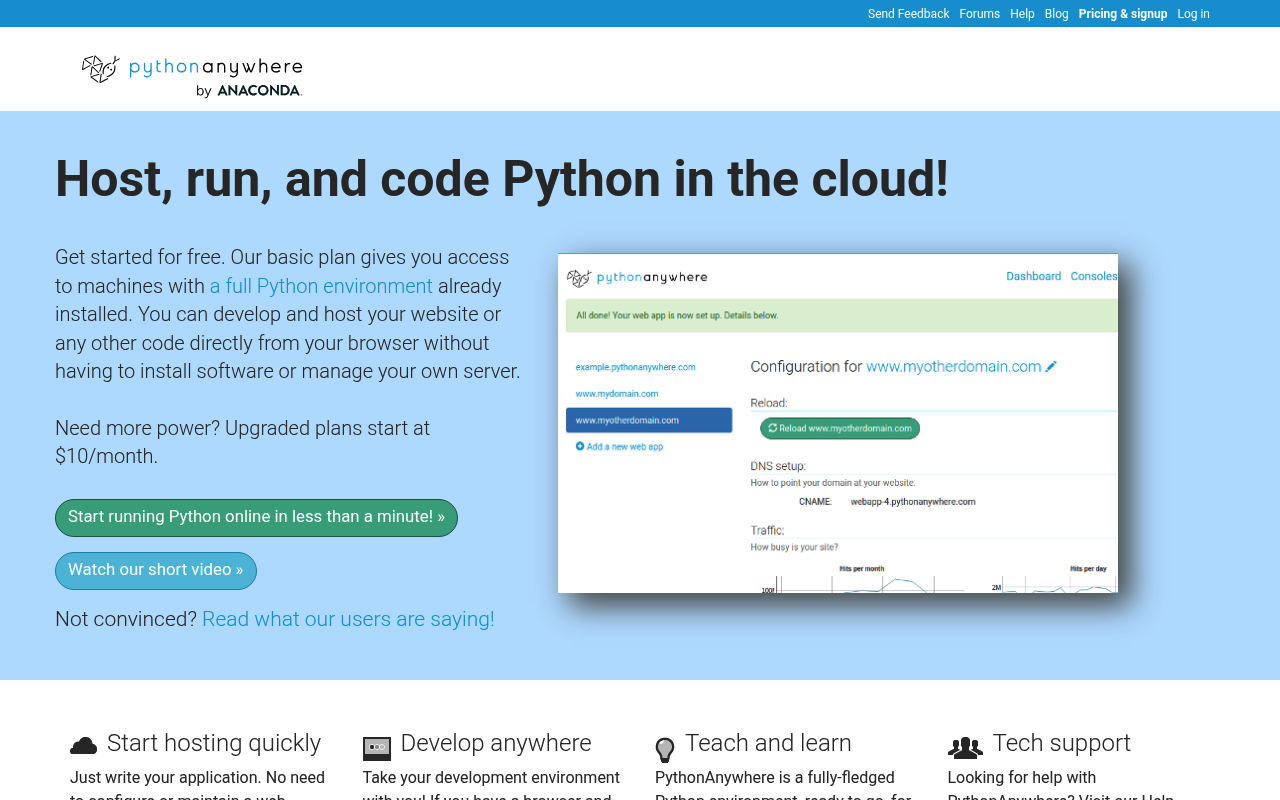Screen dimensions: 1280x800
Task: Click Log in
Action: click(x=1194, y=14)
